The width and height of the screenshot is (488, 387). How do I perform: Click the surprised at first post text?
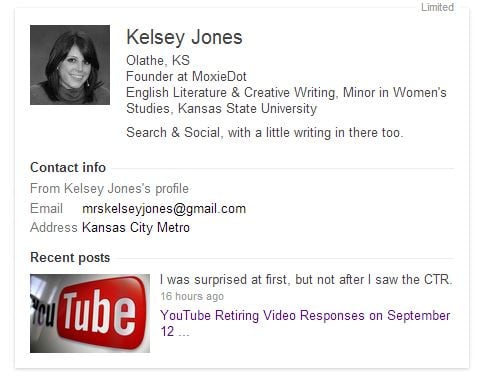(306, 279)
